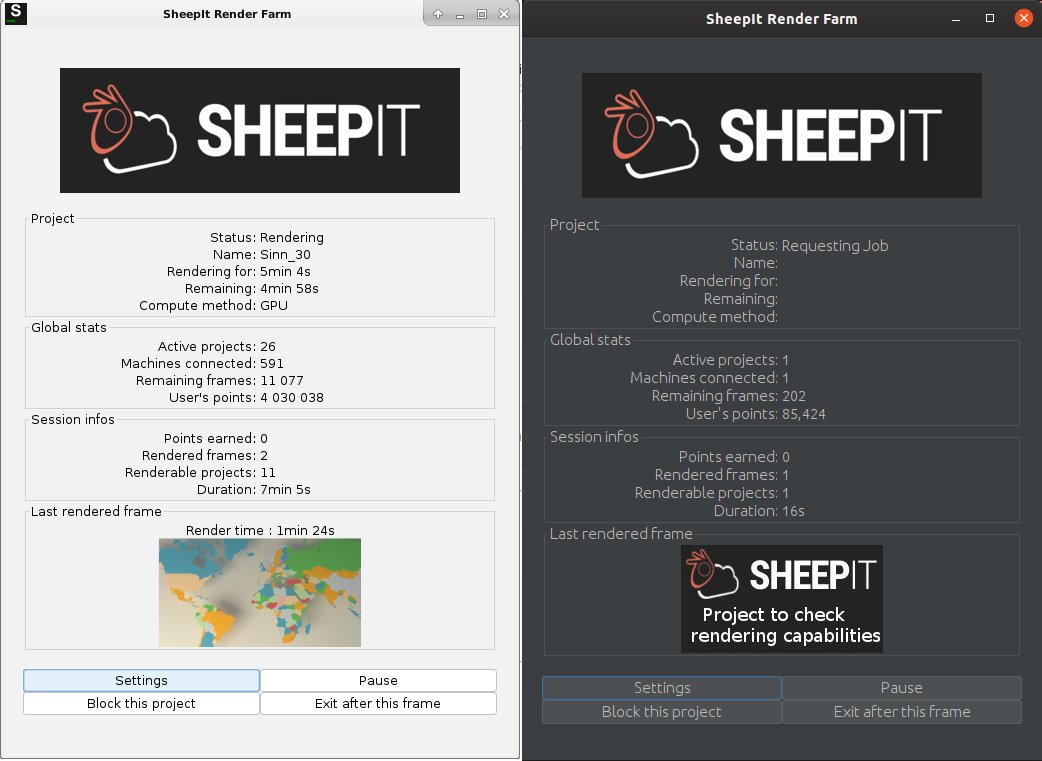The image size is (1042, 761).
Task: Click the 'Status: Rendering' text
Action: [267, 237]
